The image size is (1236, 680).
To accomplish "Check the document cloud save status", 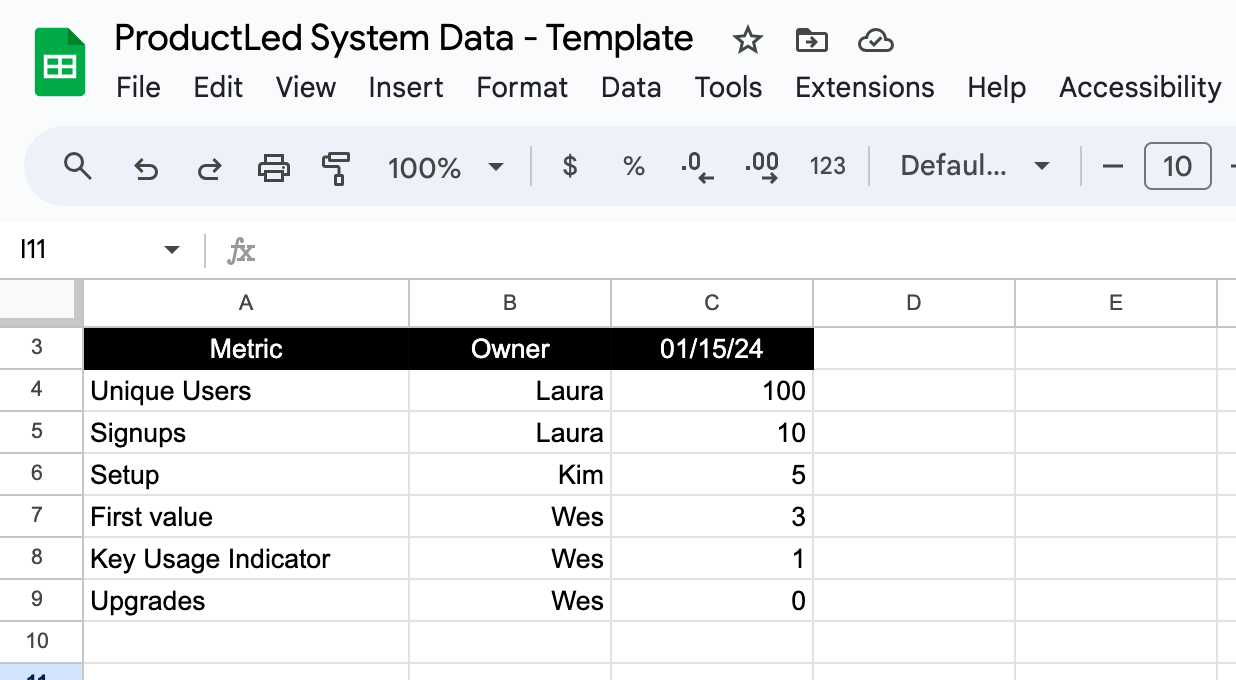I will 875,40.
